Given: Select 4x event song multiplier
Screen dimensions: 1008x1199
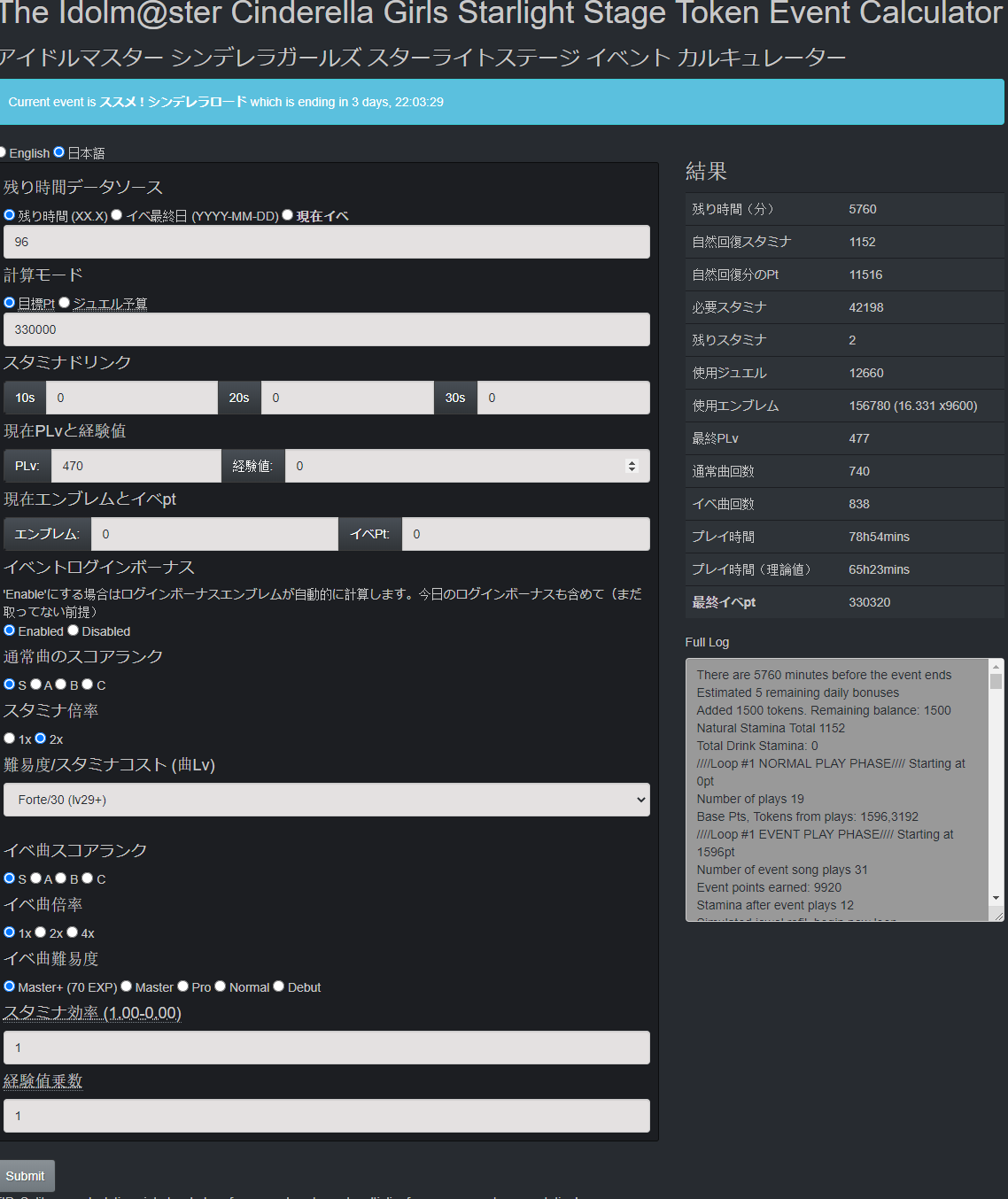Looking at the screenshot, I should pyautogui.click(x=73, y=932).
